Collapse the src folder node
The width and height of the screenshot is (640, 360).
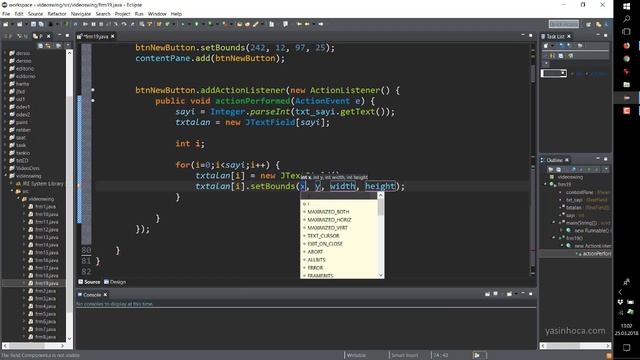click(x=12, y=191)
